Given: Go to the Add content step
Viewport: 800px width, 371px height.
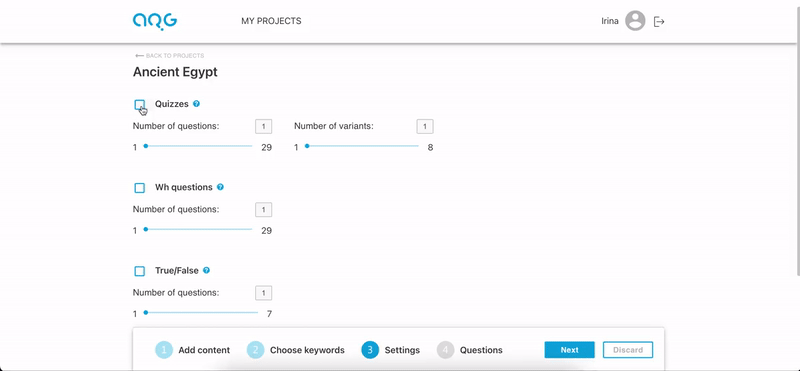Looking at the screenshot, I should click(204, 350).
